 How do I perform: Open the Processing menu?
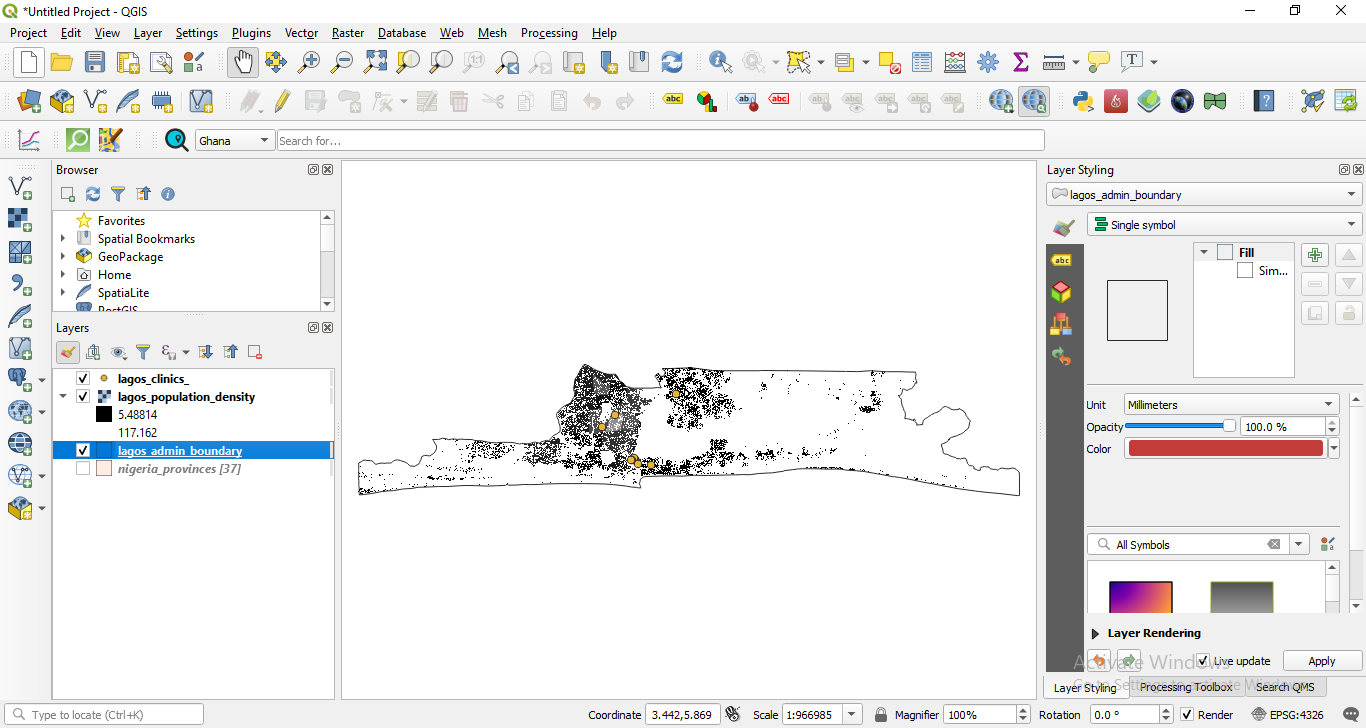(549, 33)
